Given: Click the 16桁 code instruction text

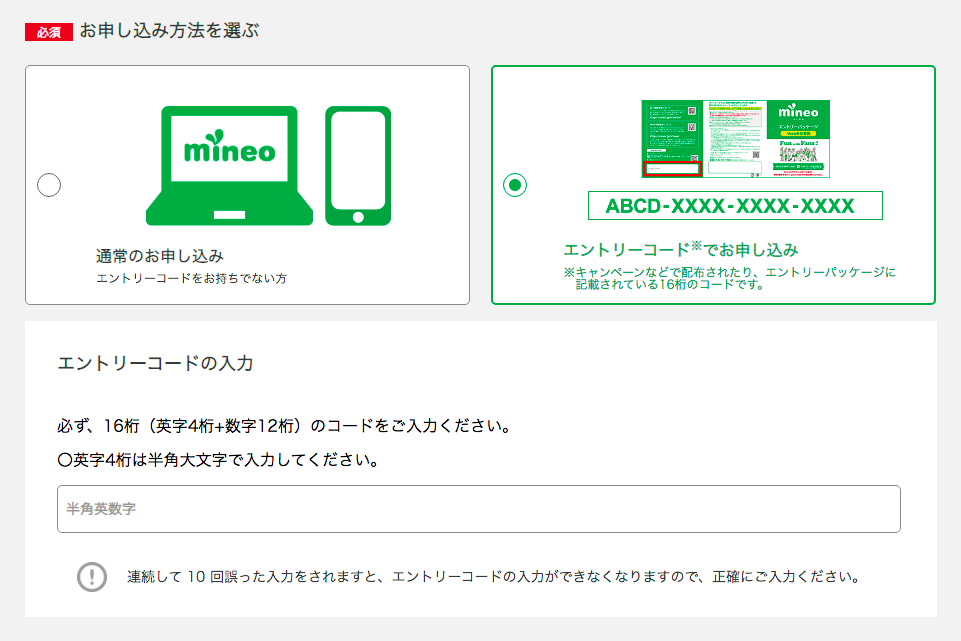Looking at the screenshot, I should coord(285,426).
